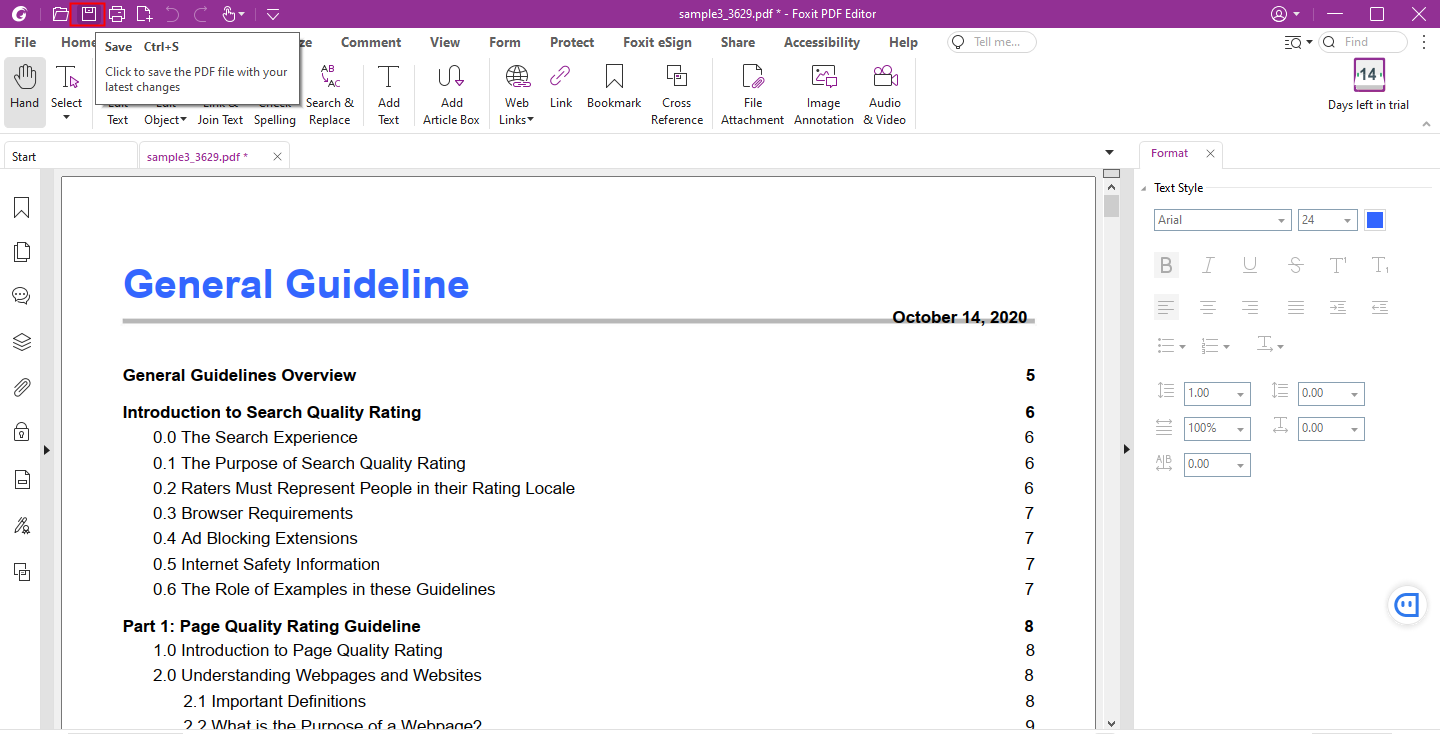Decrease indent in the Format panel
The image size is (1440, 734).
coord(1380,308)
